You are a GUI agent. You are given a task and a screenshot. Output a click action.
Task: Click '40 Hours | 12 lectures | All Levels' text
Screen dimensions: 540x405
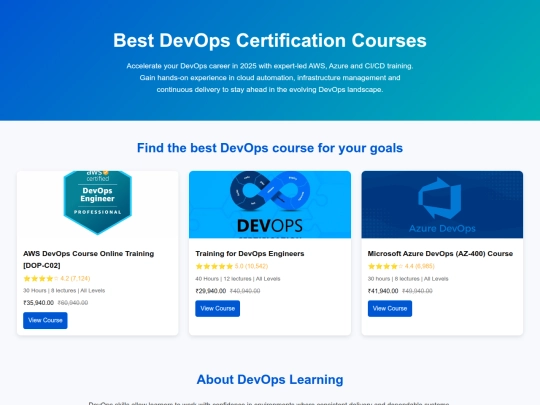238,279
